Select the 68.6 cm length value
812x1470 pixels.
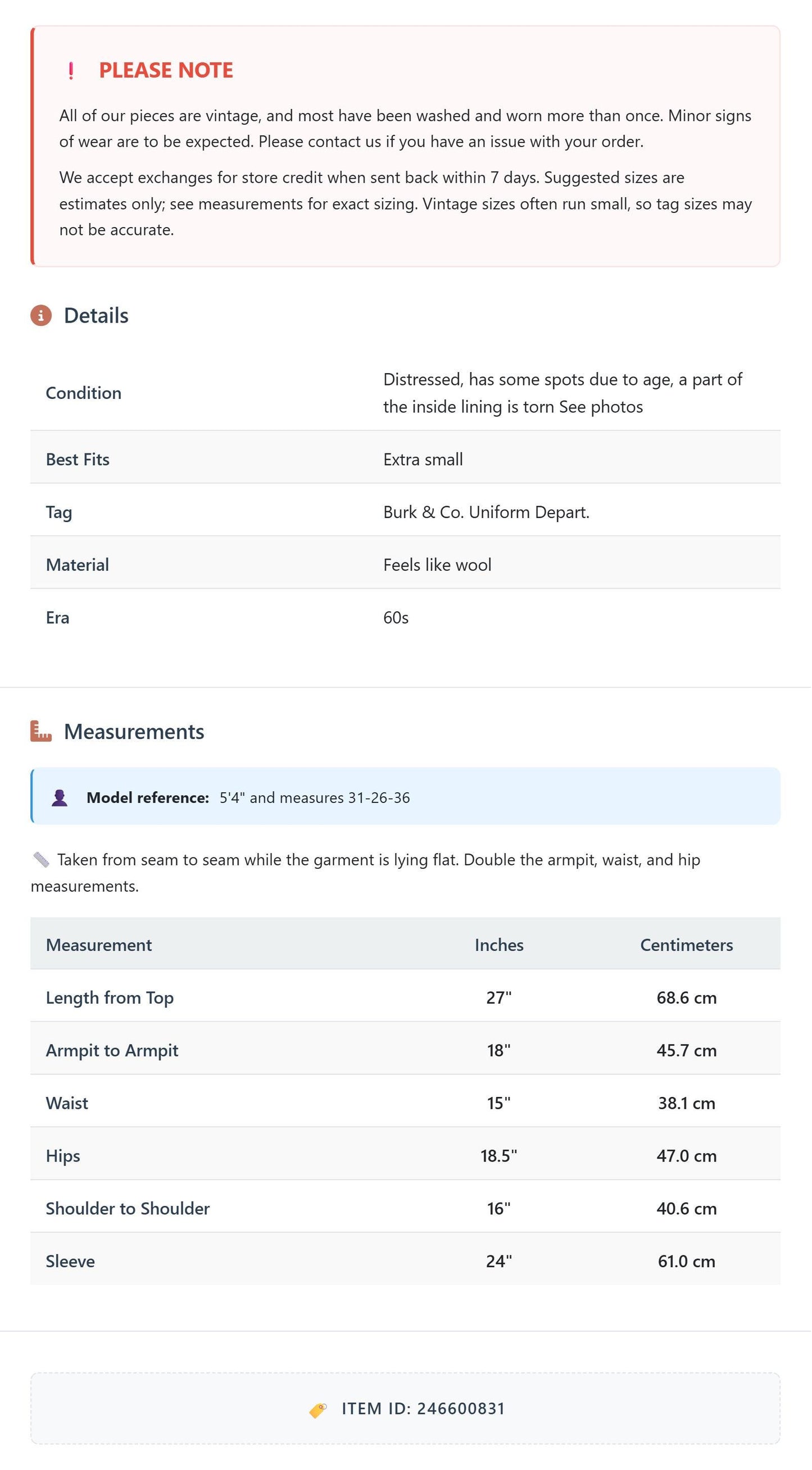(687, 997)
